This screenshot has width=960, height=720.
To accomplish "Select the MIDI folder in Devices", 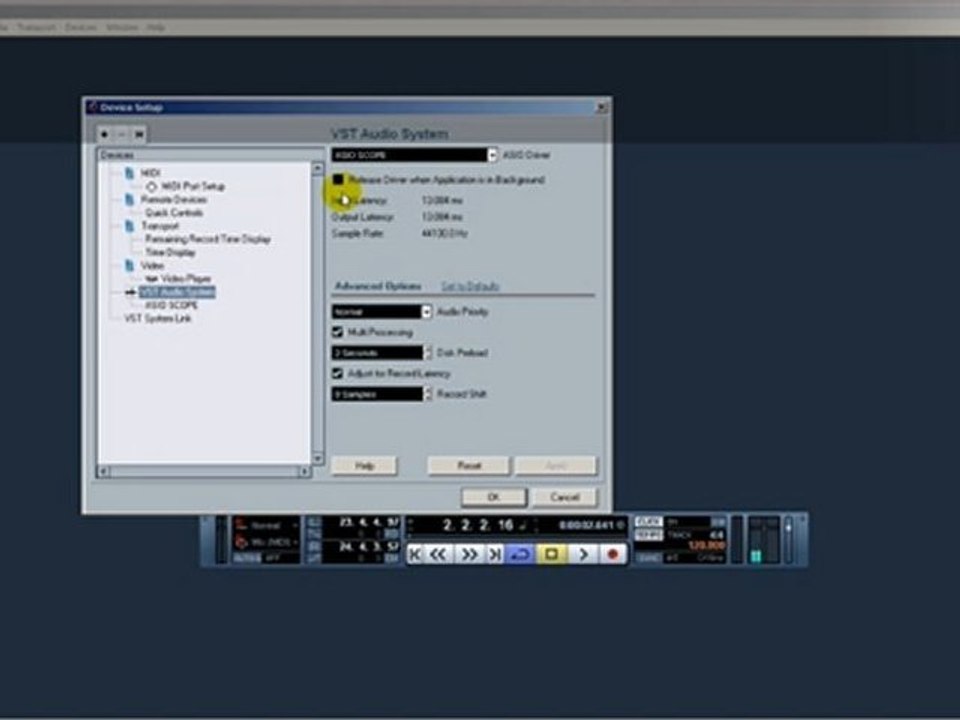I will 151,173.
